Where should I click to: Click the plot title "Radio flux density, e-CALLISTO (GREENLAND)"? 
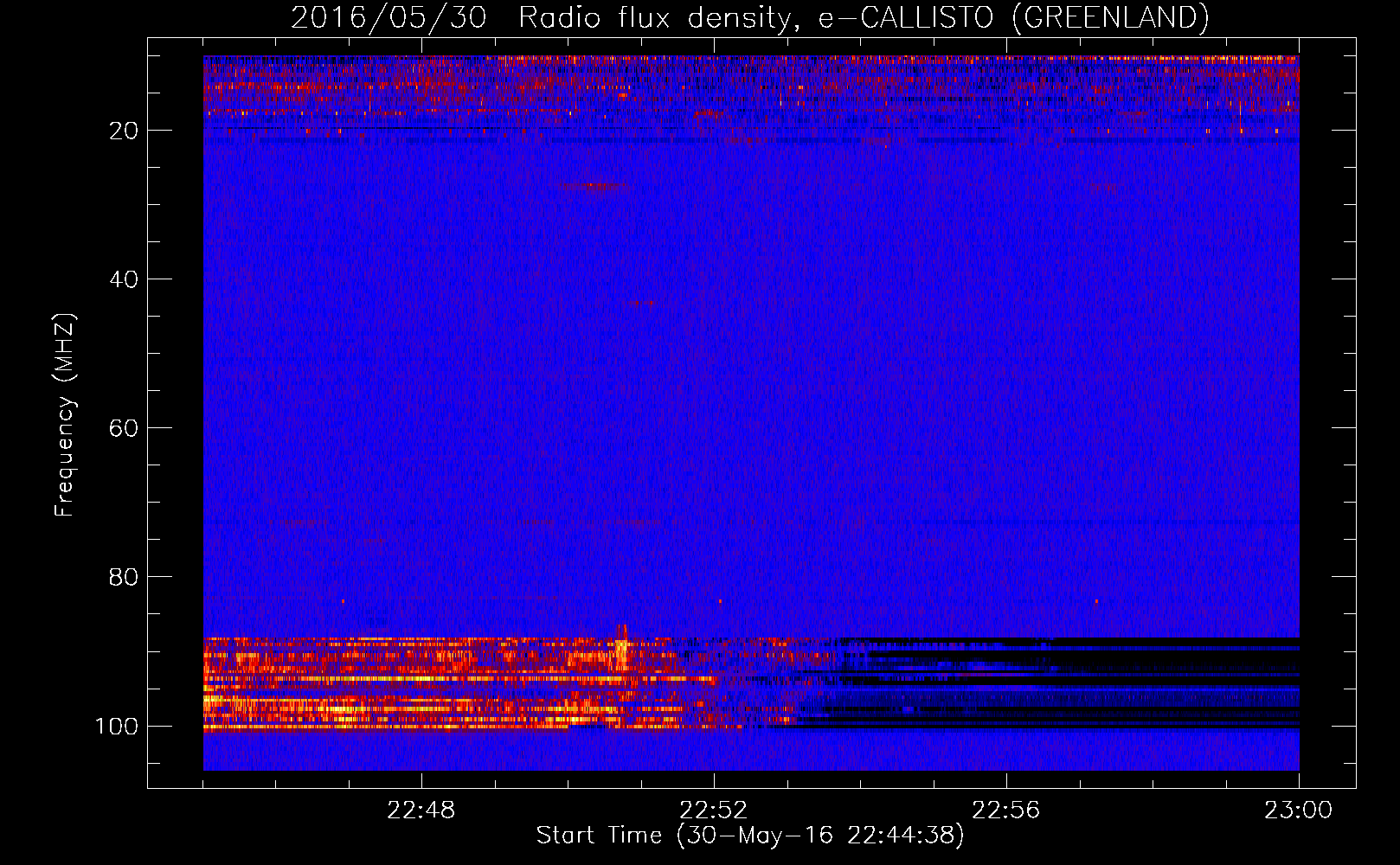coord(863,17)
